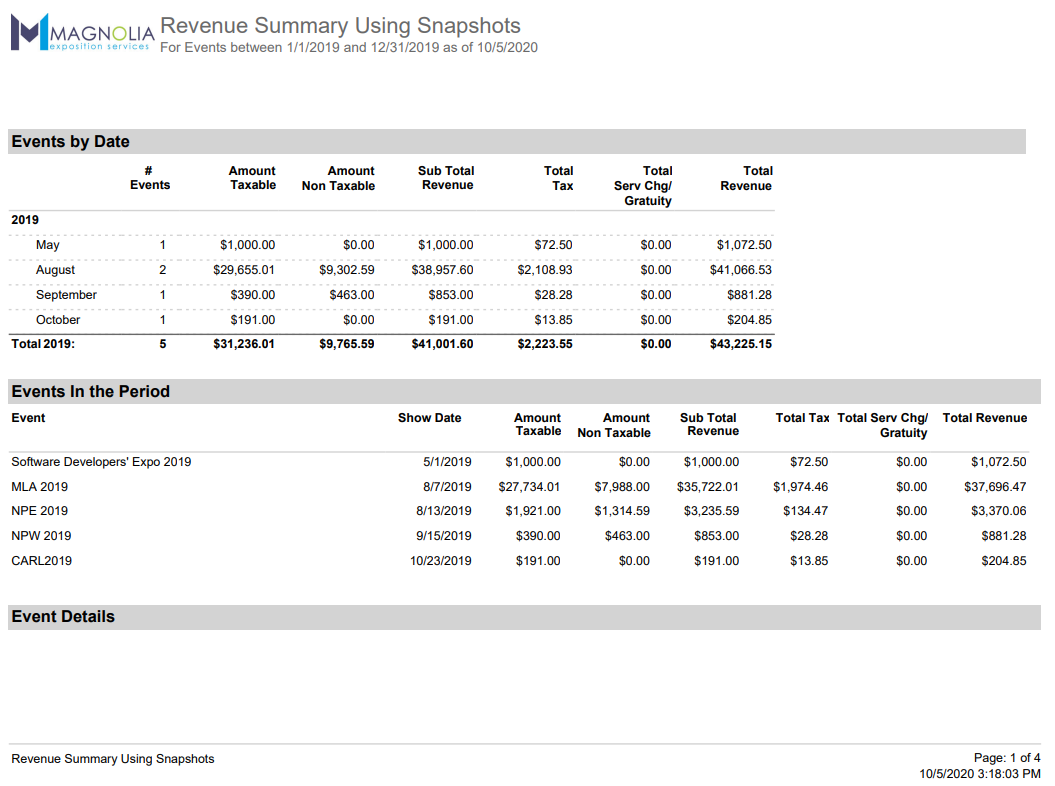Sort by the Total Revenue column header
Viewport: 1055px width, 786px height.
coord(745,178)
